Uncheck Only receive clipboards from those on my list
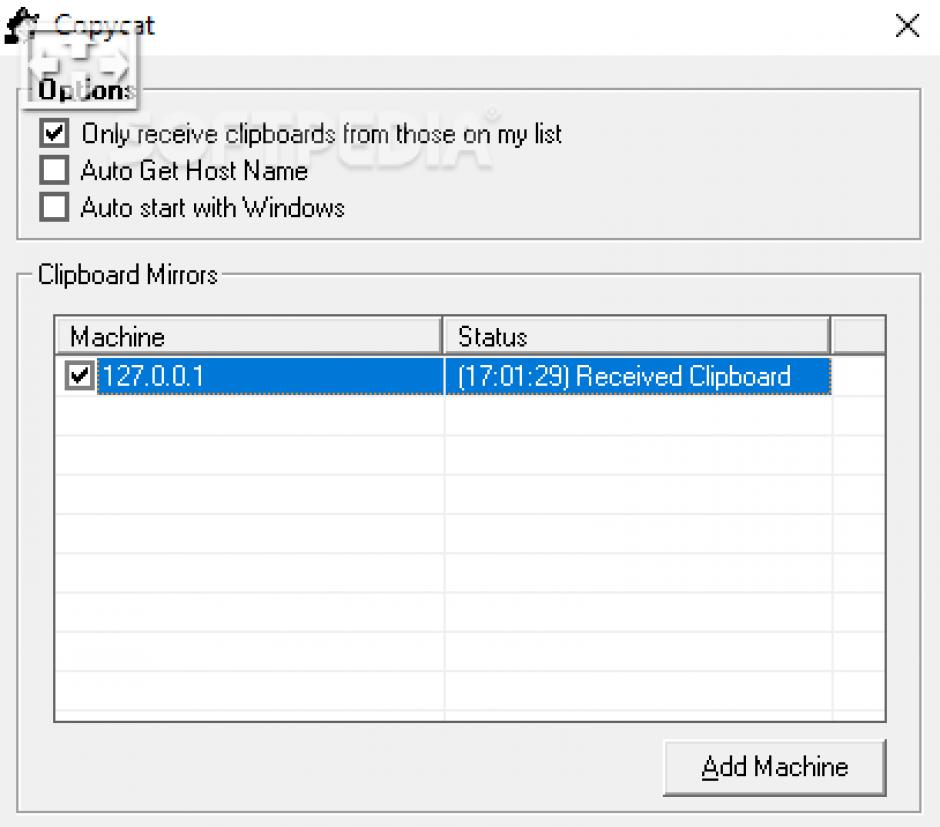940x827 pixels. (54, 133)
